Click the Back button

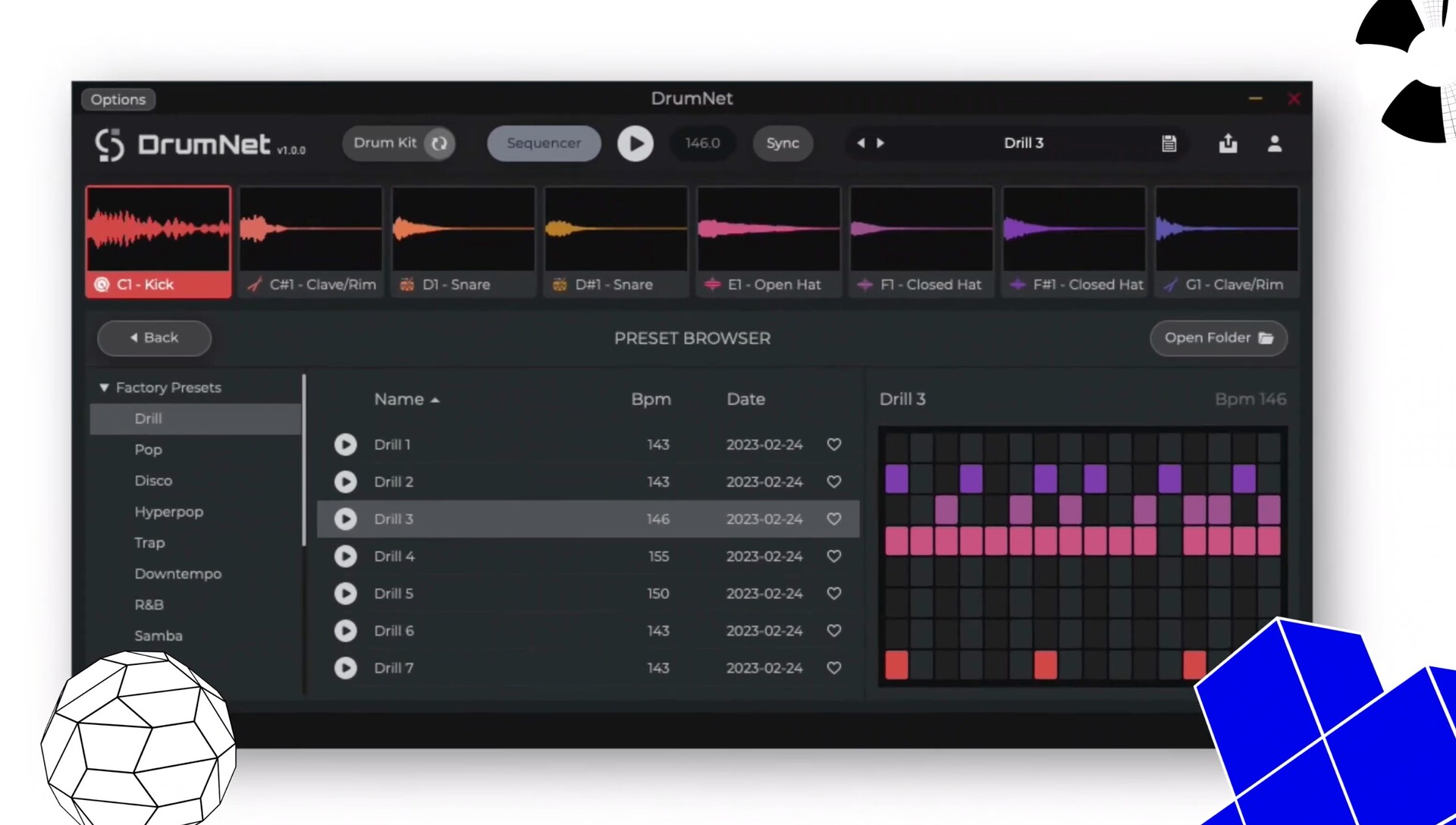tap(154, 338)
